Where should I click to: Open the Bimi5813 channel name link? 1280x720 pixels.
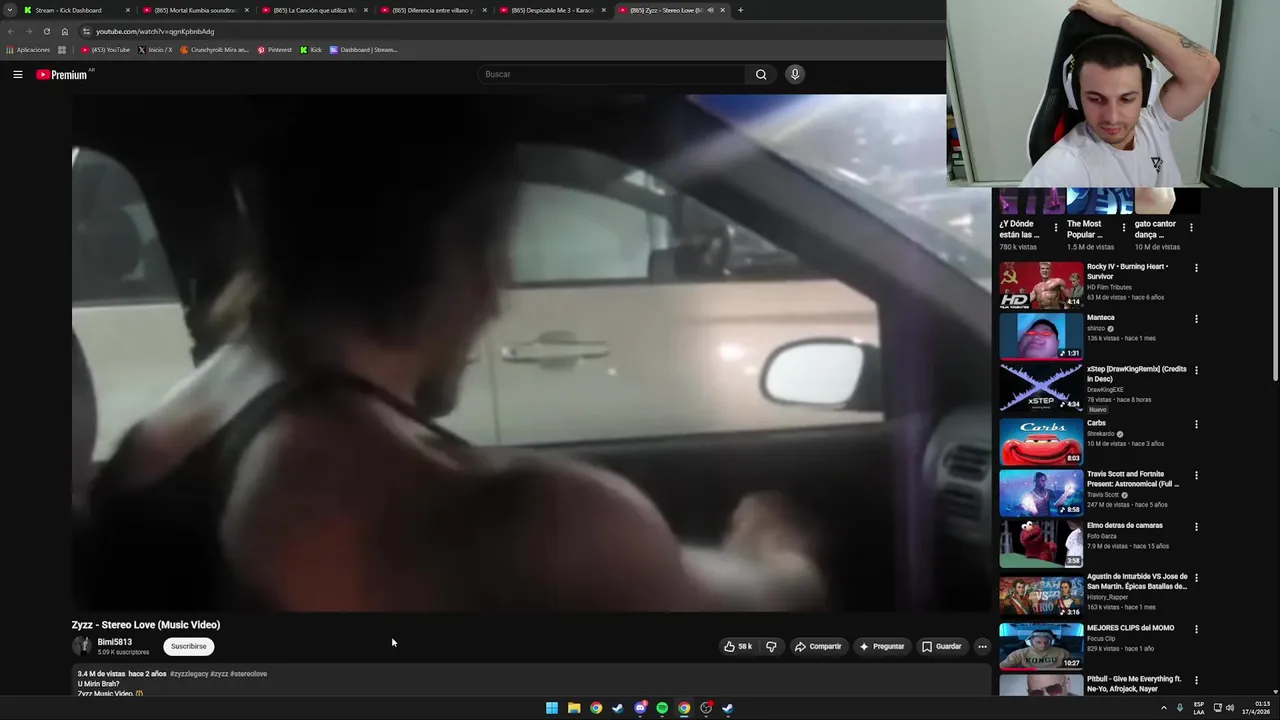pyautogui.click(x=114, y=642)
